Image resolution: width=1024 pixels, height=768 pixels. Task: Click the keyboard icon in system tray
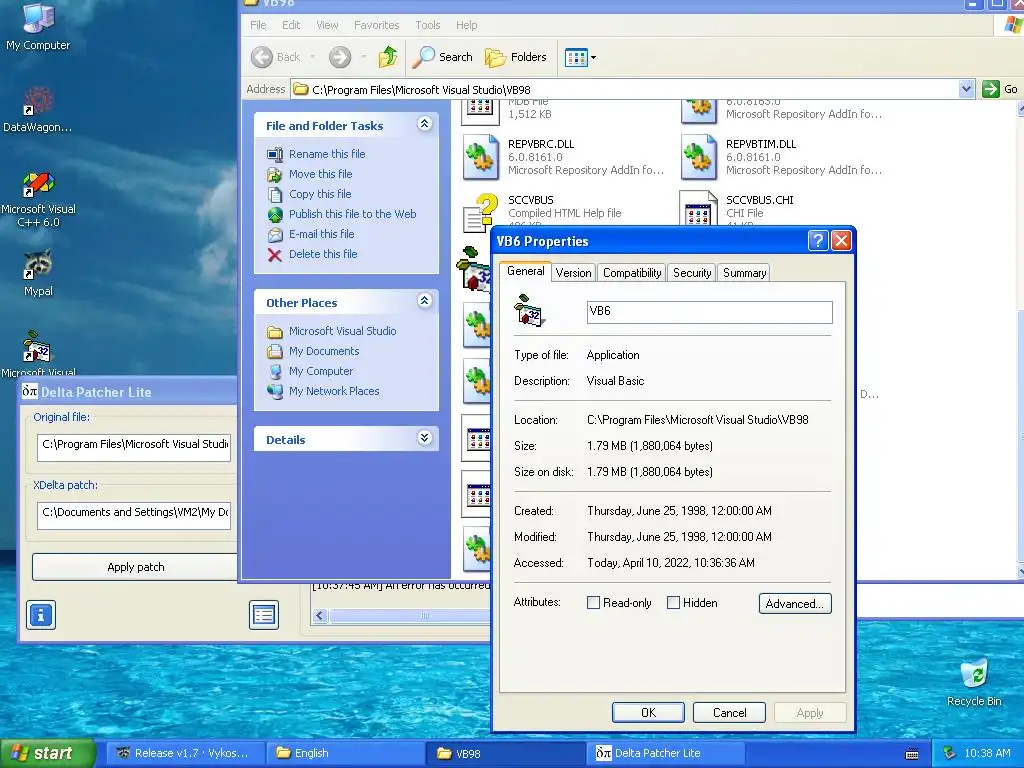click(912, 754)
